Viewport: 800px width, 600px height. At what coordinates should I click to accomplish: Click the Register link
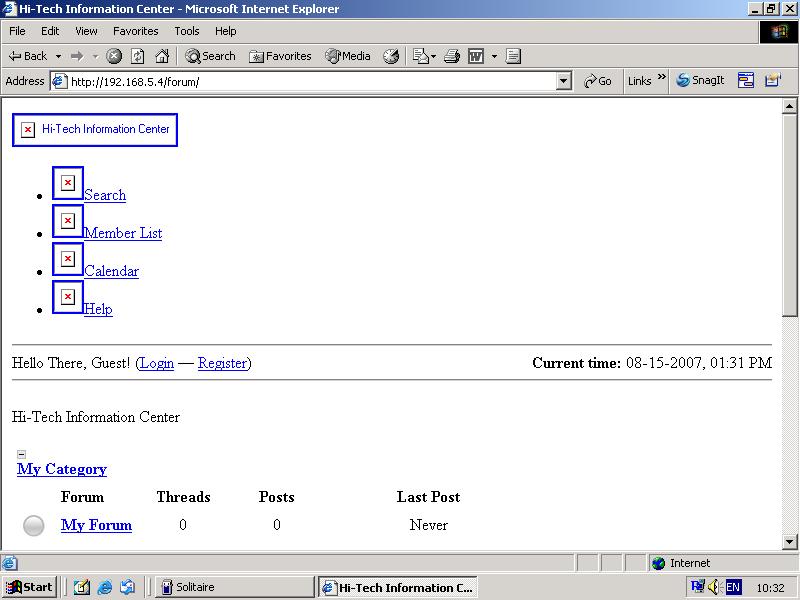[222, 363]
